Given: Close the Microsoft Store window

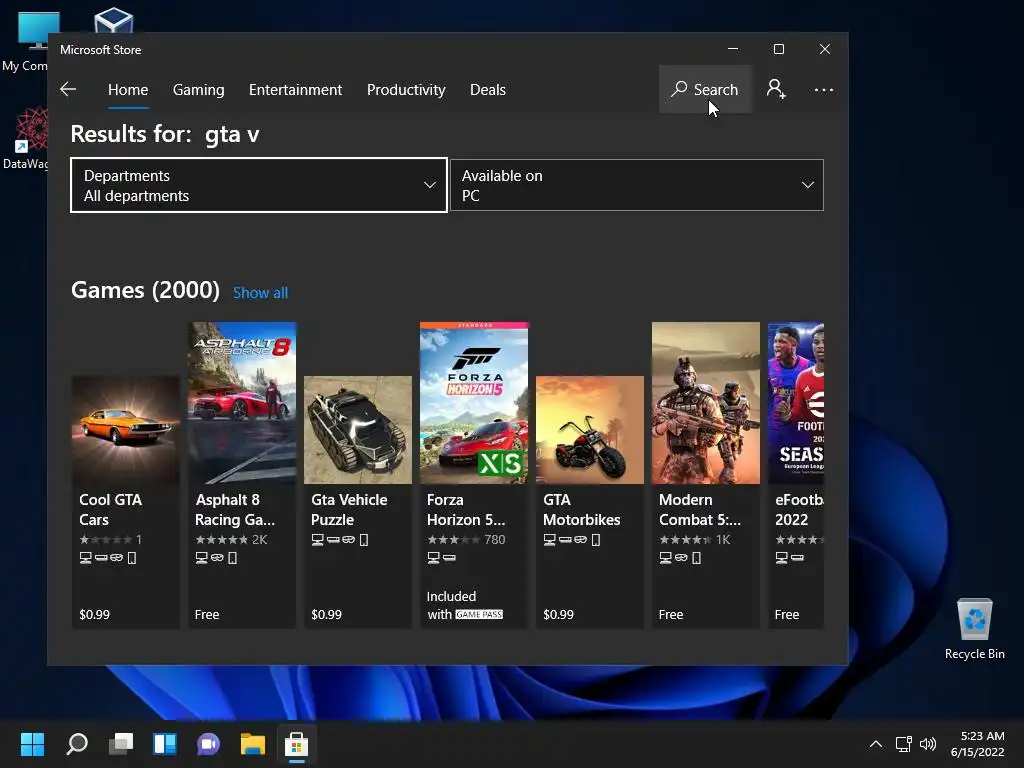Looking at the screenshot, I should pyautogui.click(x=825, y=49).
